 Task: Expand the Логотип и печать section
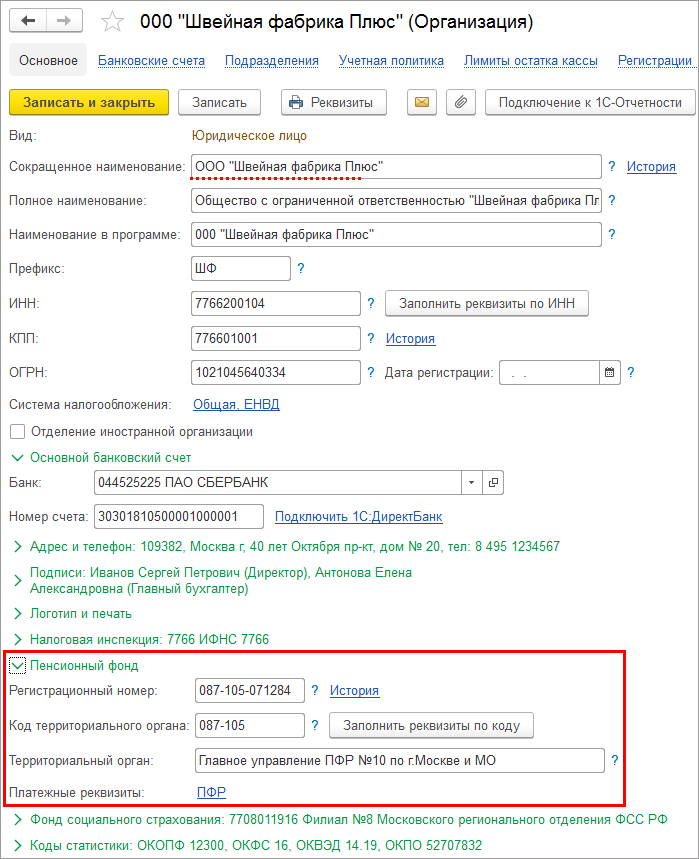(17, 613)
